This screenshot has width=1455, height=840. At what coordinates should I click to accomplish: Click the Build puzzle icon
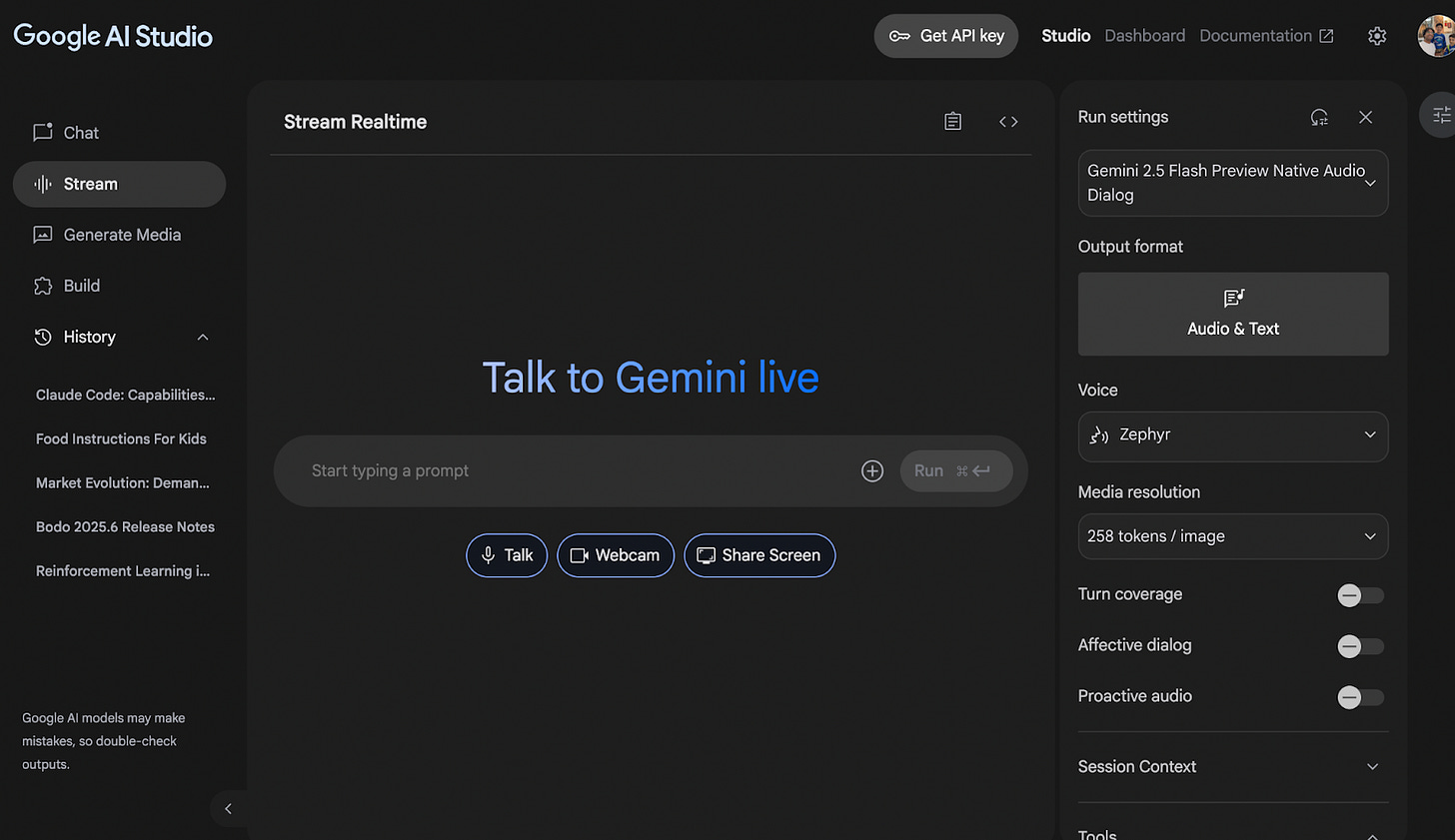click(43, 286)
